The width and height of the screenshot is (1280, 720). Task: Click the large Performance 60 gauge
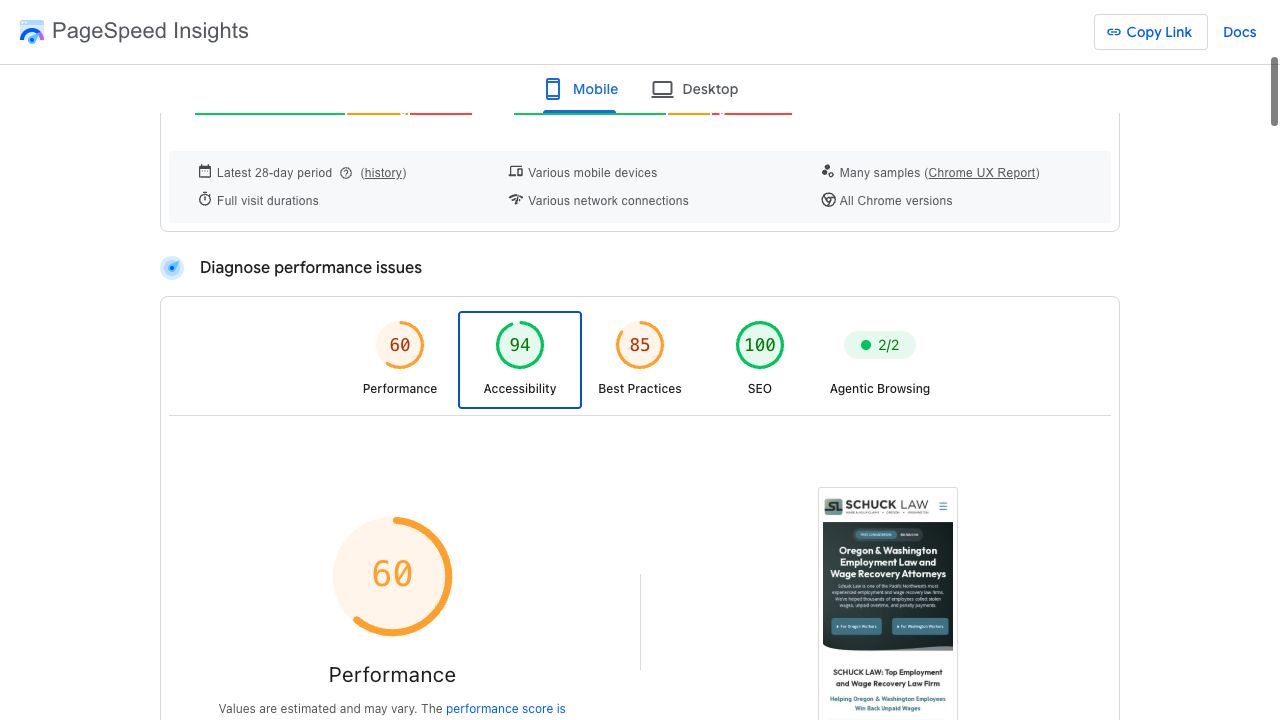tap(392, 576)
